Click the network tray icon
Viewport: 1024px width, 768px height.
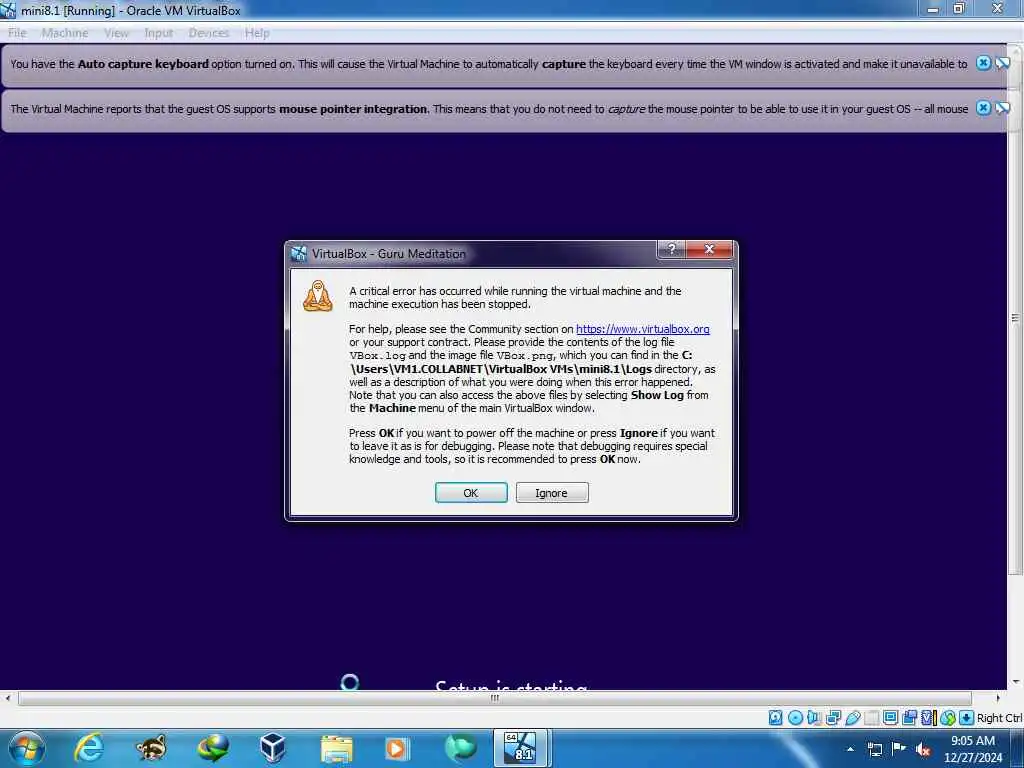[x=874, y=749]
